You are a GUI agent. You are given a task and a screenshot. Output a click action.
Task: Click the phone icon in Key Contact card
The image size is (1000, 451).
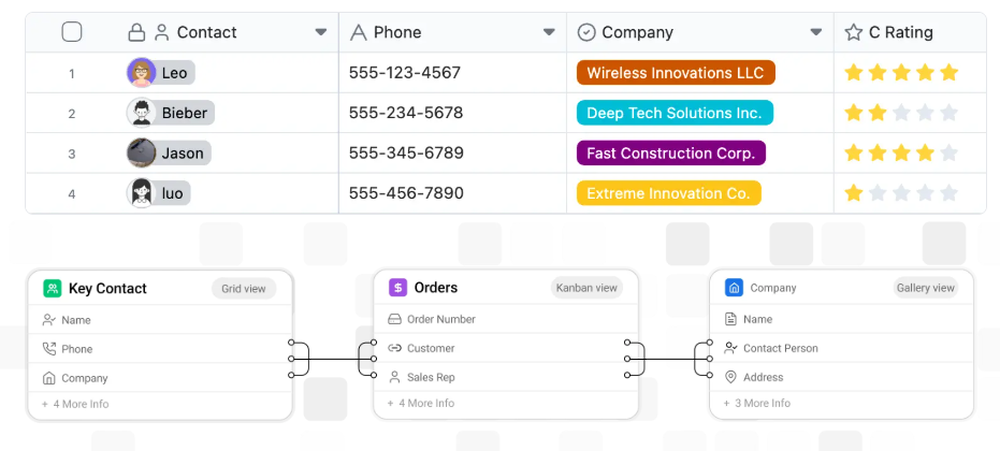(x=49, y=349)
